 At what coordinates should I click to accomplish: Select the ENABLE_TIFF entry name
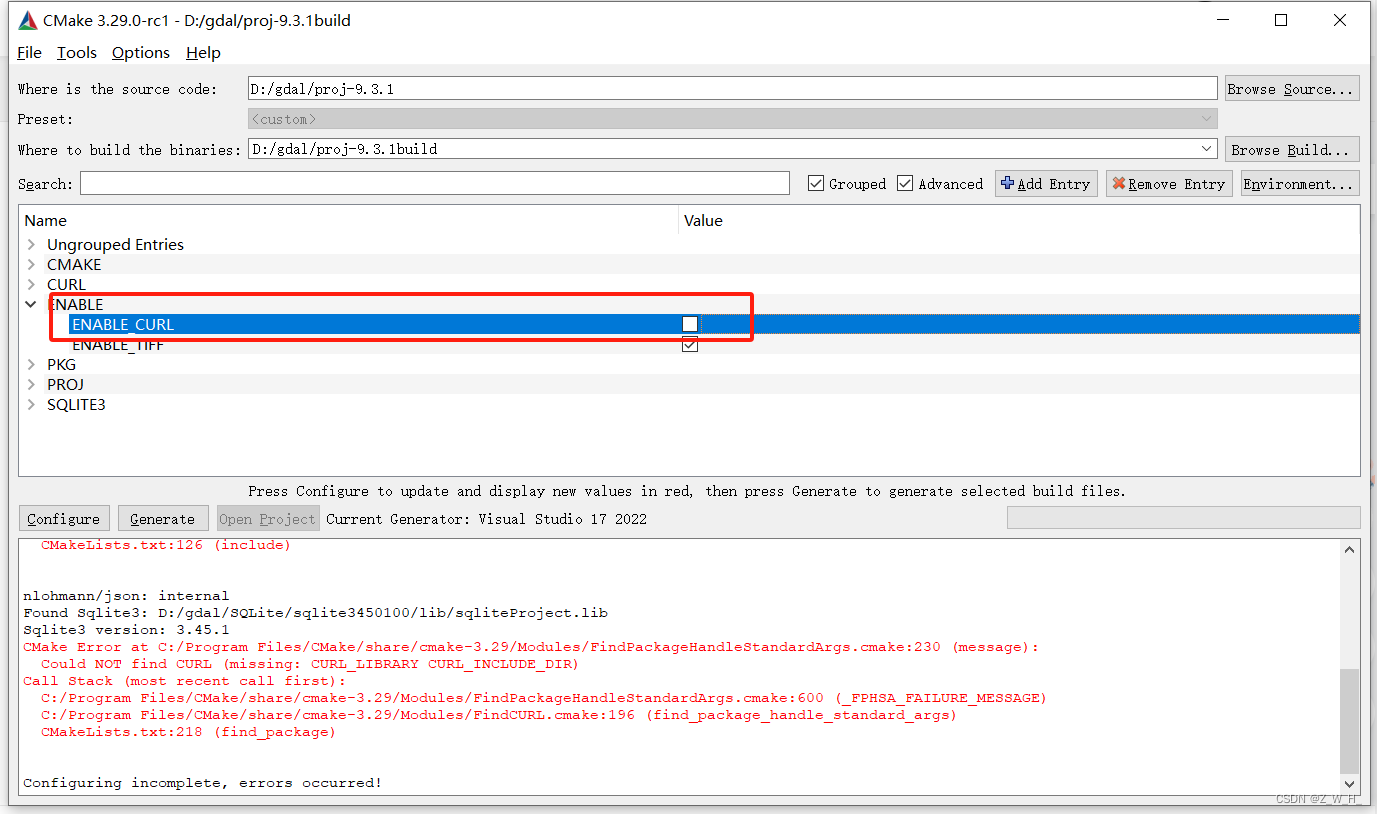click(x=118, y=345)
